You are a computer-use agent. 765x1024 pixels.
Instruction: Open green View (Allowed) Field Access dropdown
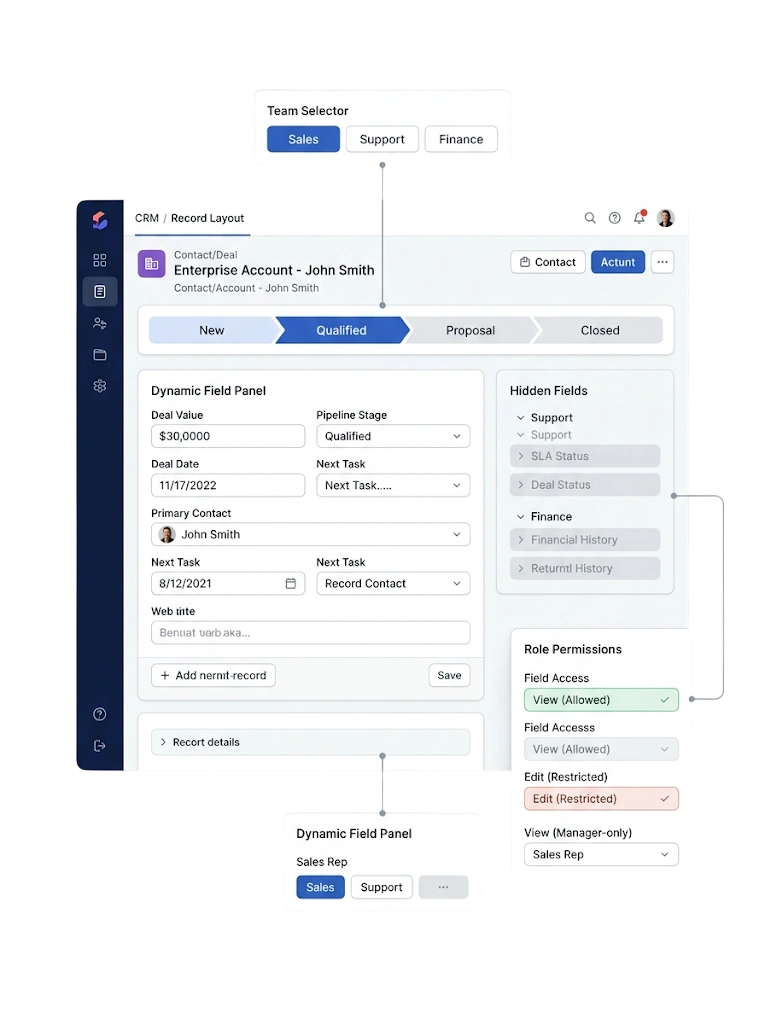(601, 700)
